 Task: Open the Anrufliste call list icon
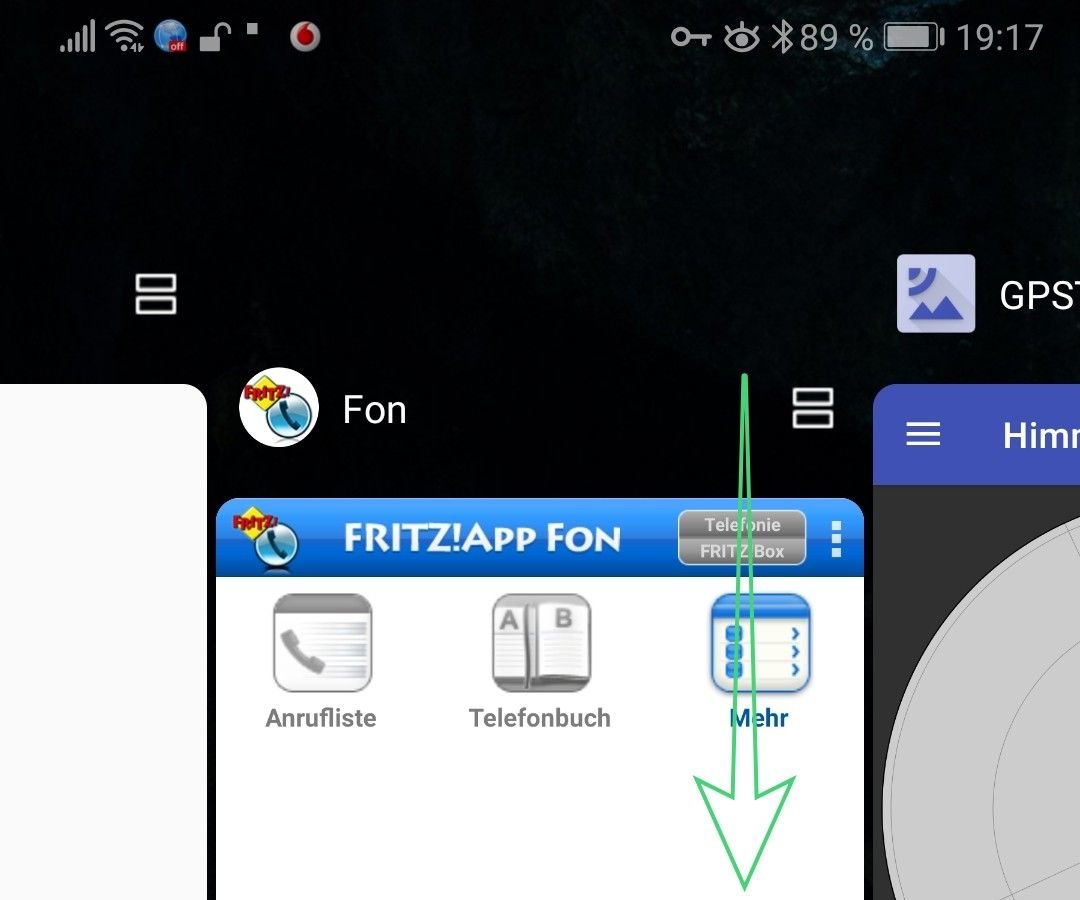(322, 643)
